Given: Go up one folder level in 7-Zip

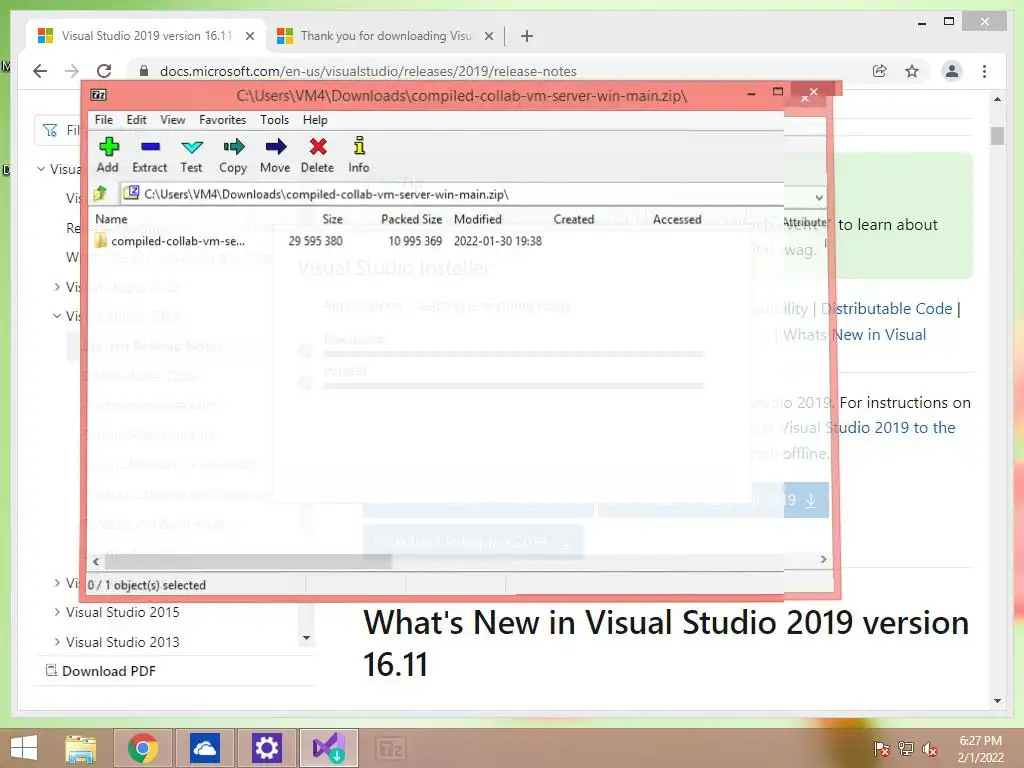Looking at the screenshot, I should pos(100,194).
